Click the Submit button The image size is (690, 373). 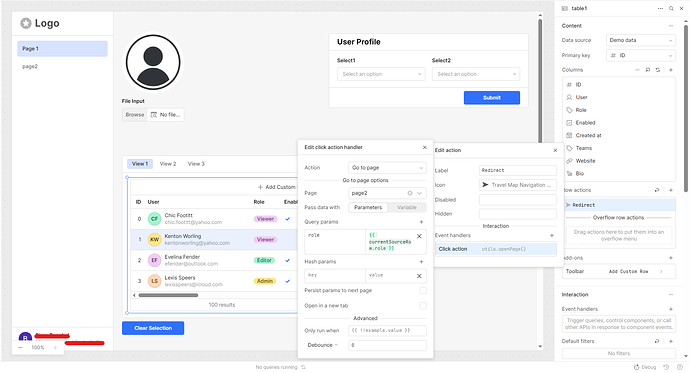pos(492,98)
